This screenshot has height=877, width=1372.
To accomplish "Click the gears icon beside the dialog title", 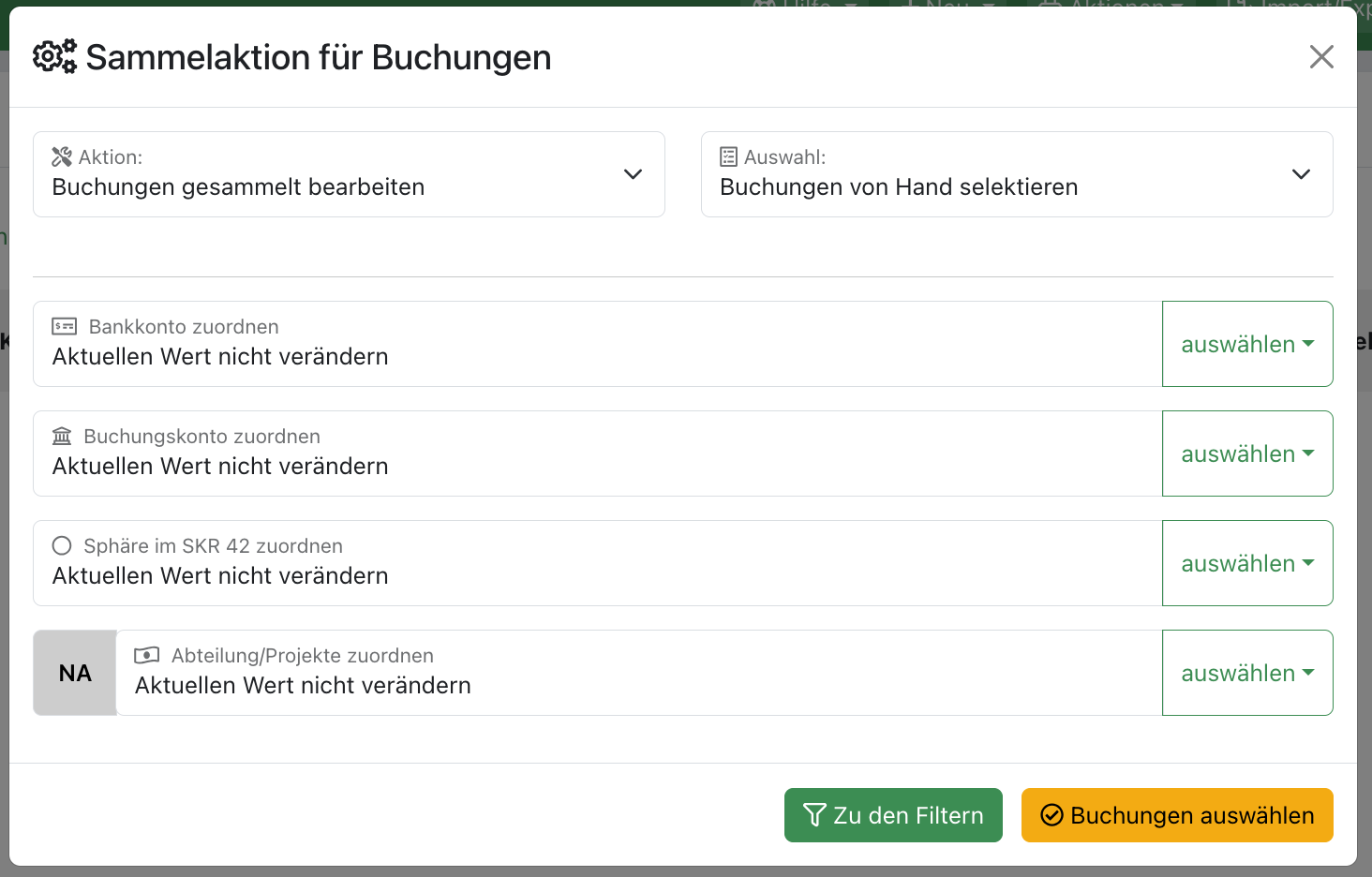I will point(54,57).
